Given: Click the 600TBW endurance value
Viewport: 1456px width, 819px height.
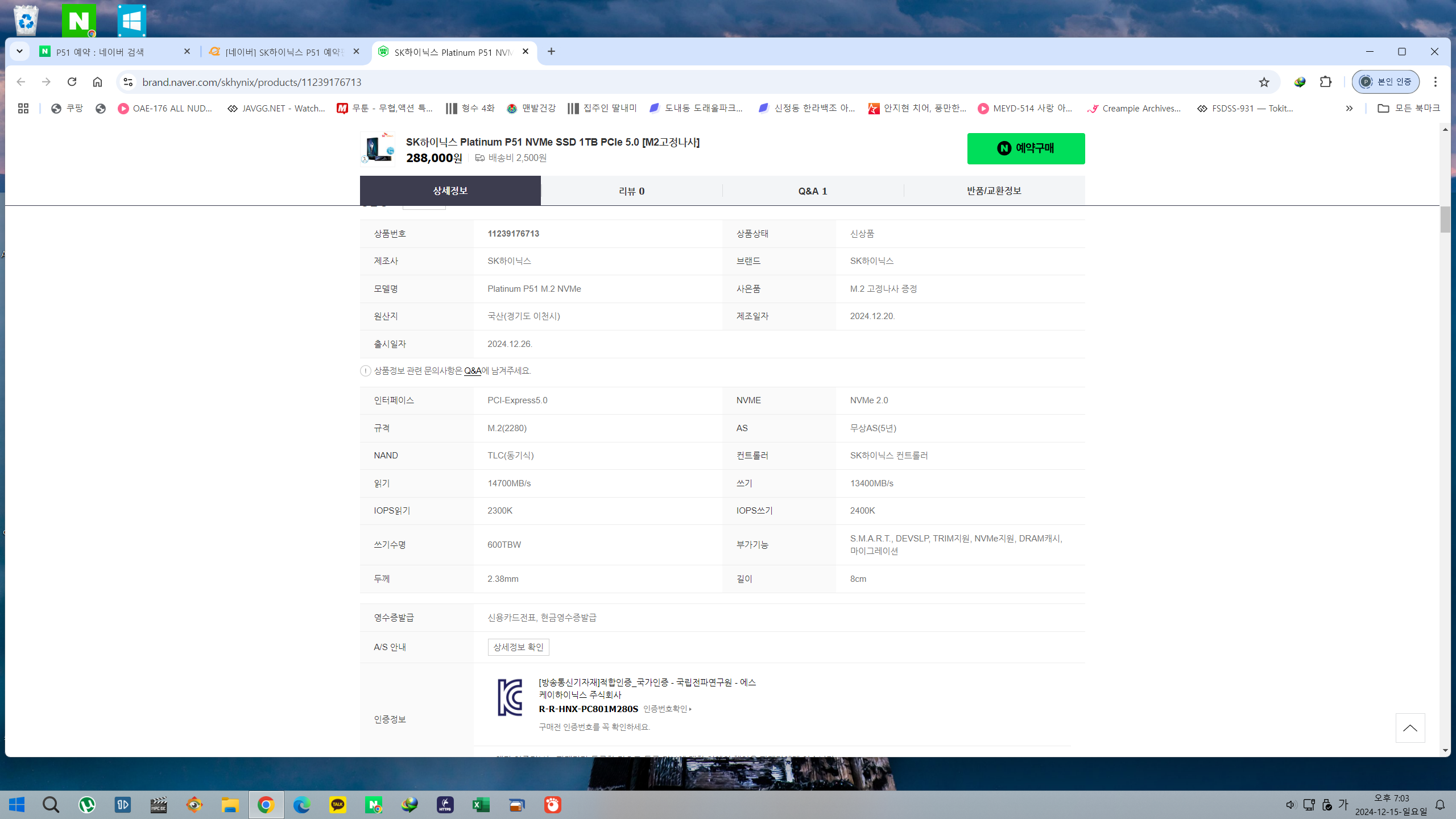Looking at the screenshot, I should pyautogui.click(x=504, y=545).
